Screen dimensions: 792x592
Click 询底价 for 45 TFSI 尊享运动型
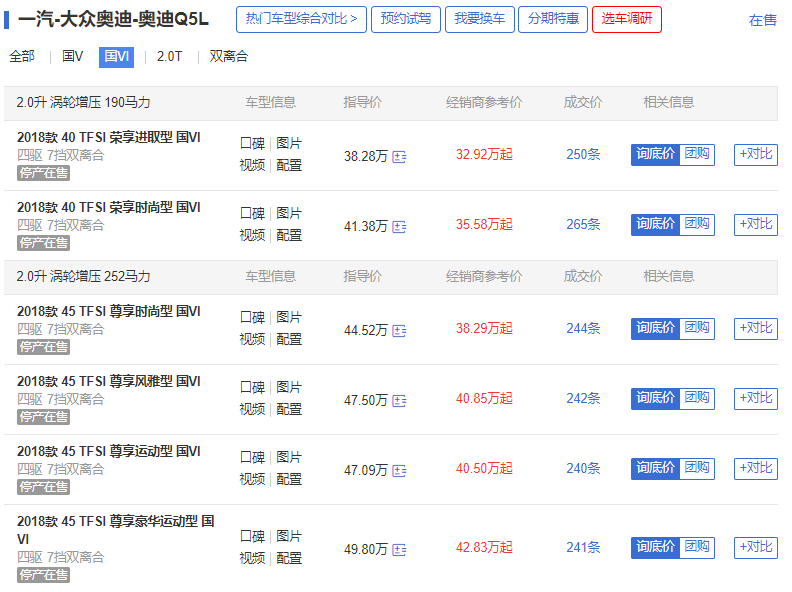click(655, 469)
